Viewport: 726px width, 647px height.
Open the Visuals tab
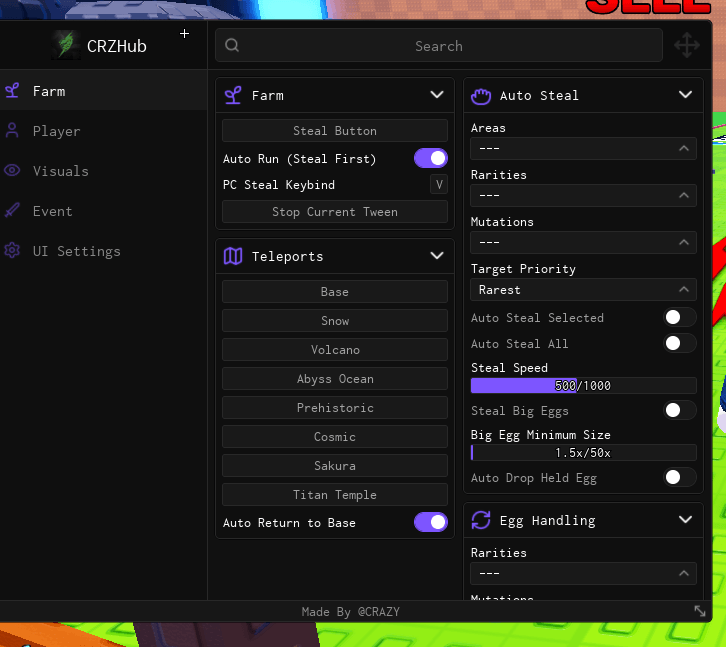(104, 171)
